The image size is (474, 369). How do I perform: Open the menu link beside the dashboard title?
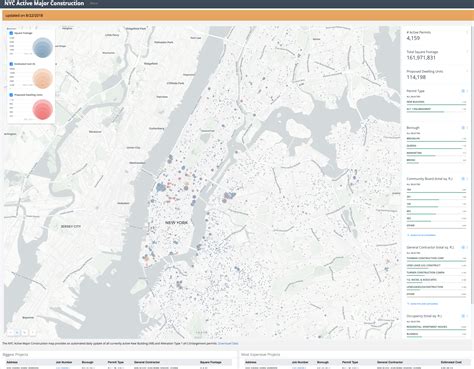pyautogui.click(x=94, y=3)
